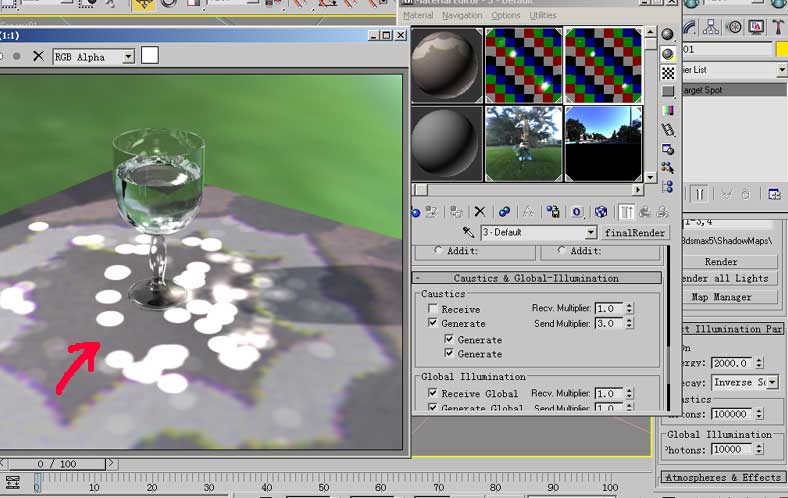Click the Go to Parent icon
Viewport: 788px width, 498px height.
tap(644, 212)
